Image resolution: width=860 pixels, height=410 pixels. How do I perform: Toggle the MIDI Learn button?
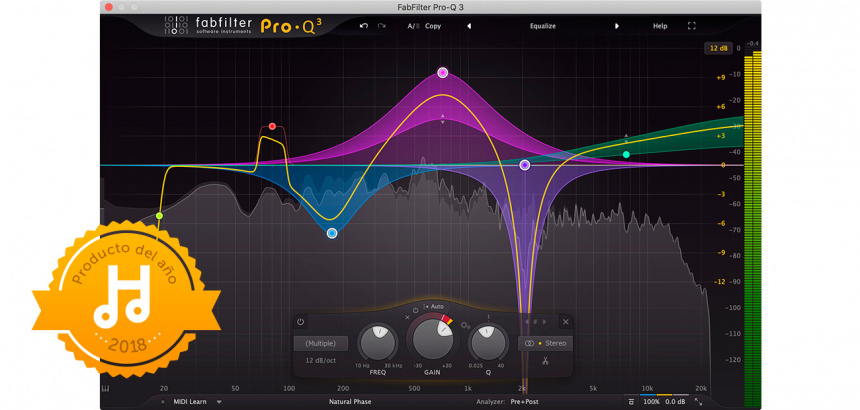pyautogui.click(x=190, y=402)
